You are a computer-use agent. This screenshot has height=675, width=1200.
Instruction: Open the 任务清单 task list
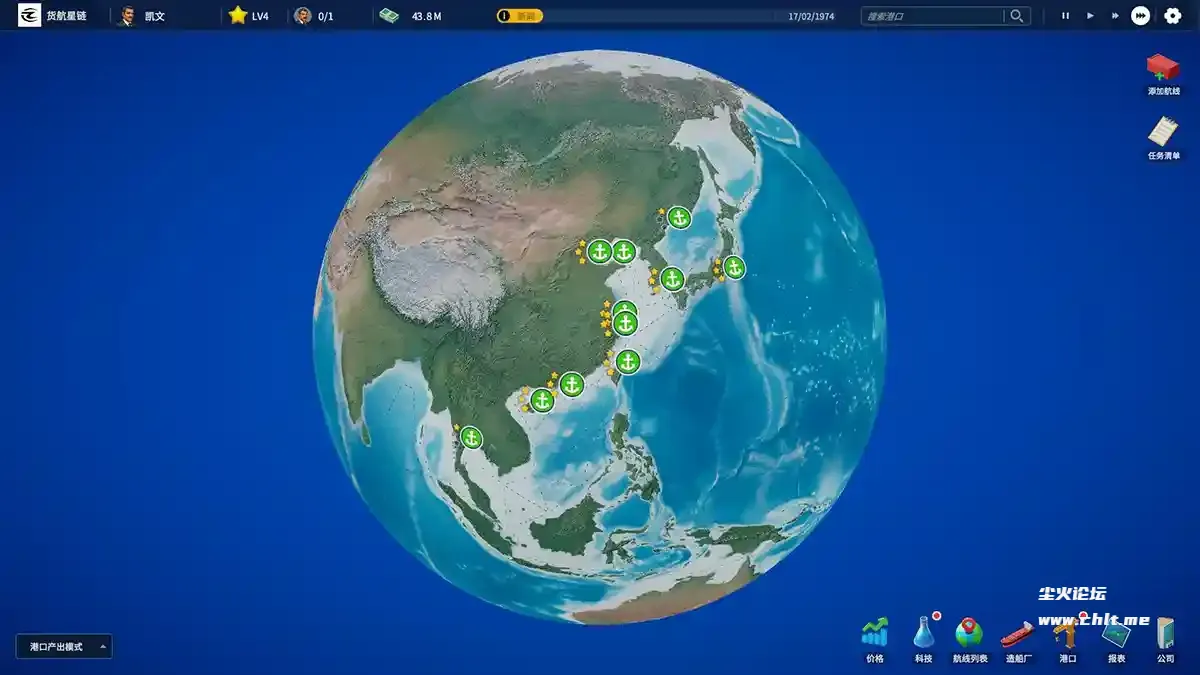click(1163, 133)
